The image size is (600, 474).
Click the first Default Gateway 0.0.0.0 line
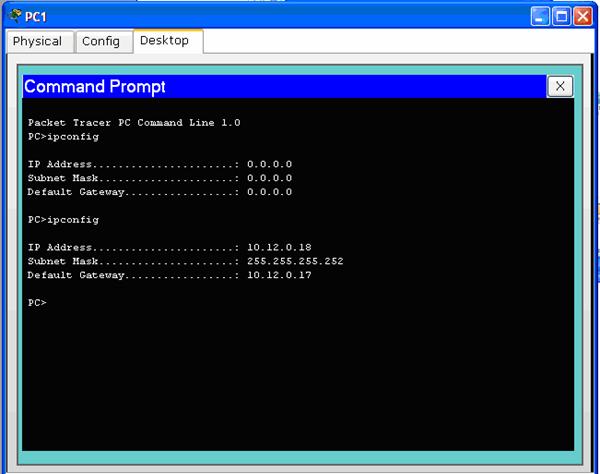[x=160, y=192]
